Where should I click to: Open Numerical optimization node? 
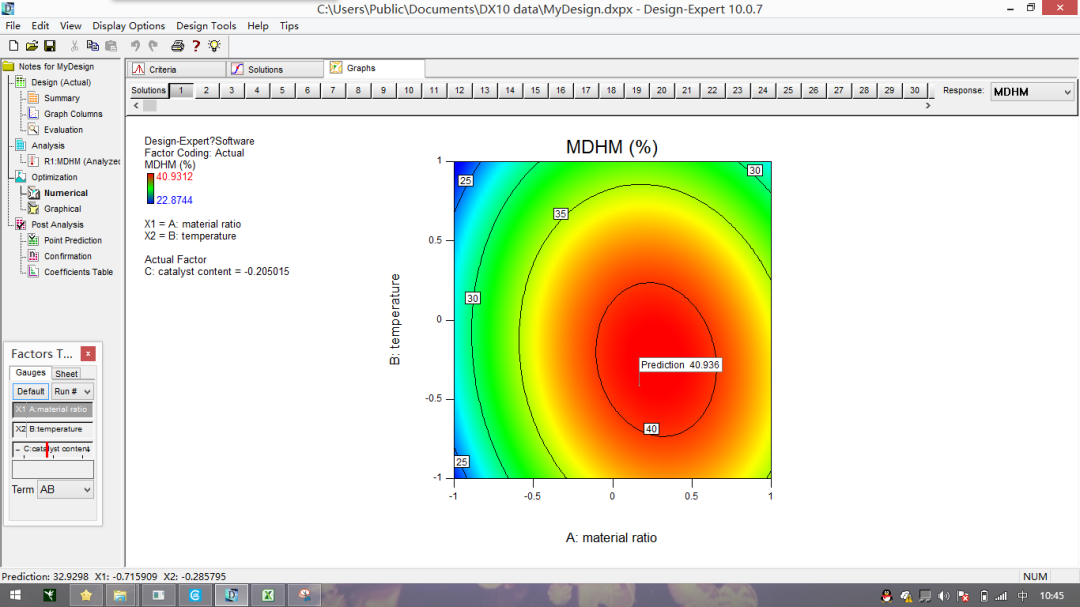(x=65, y=194)
